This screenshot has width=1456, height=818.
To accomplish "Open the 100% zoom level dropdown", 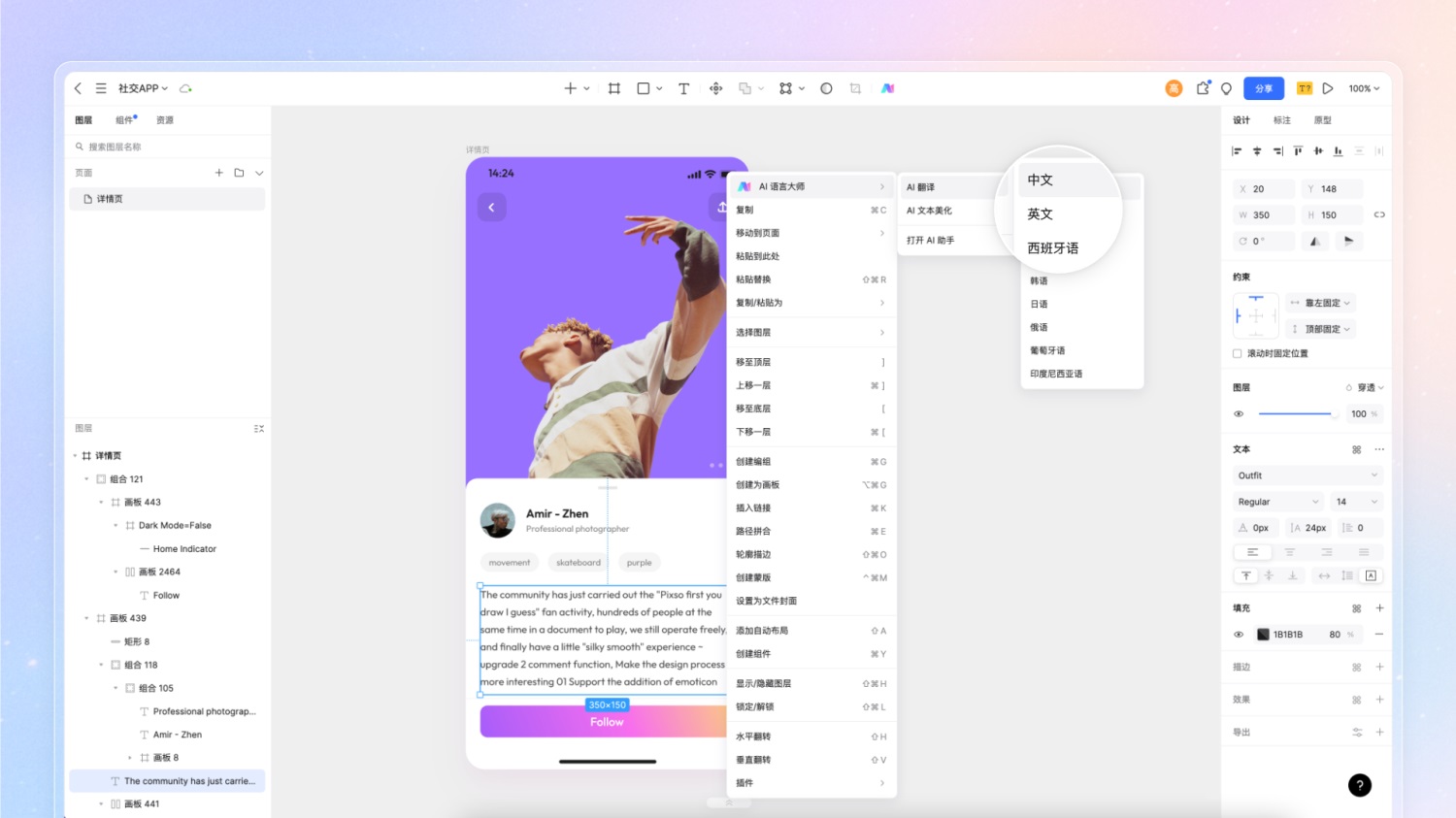I will pyautogui.click(x=1364, y=88).
